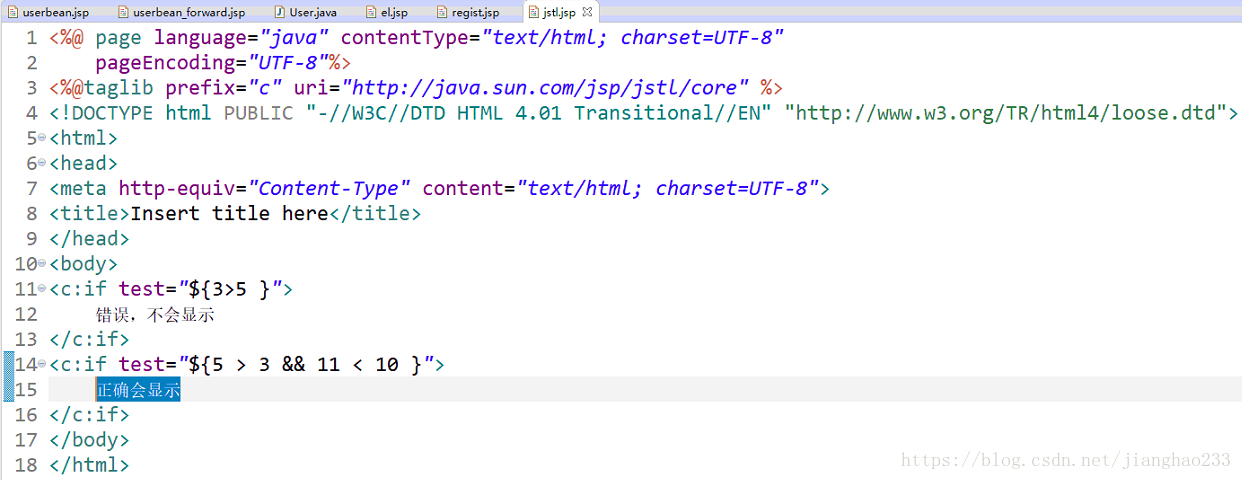This screenshot has height=480, width=1242.
Task: Click the </html> closing tag
Action: point(90,465)
